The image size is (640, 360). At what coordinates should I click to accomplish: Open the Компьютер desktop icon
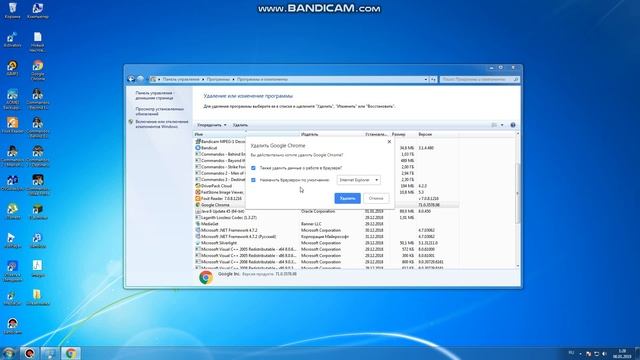pos(38,10)
